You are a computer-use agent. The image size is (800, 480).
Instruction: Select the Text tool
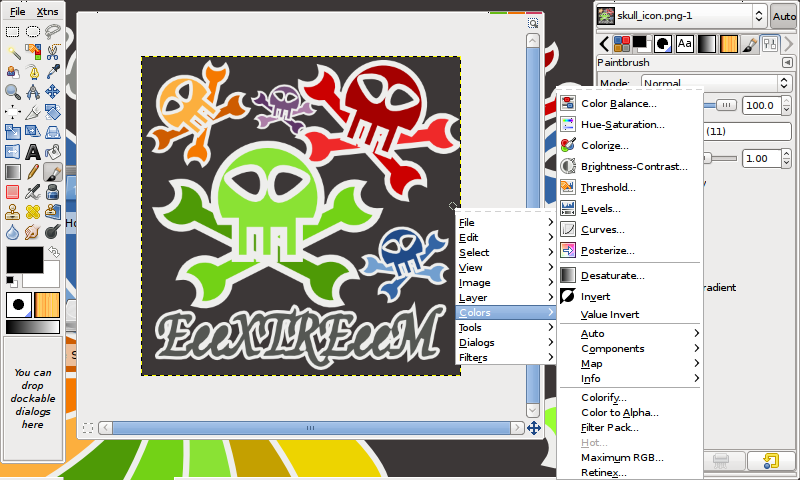coord(33,151)
